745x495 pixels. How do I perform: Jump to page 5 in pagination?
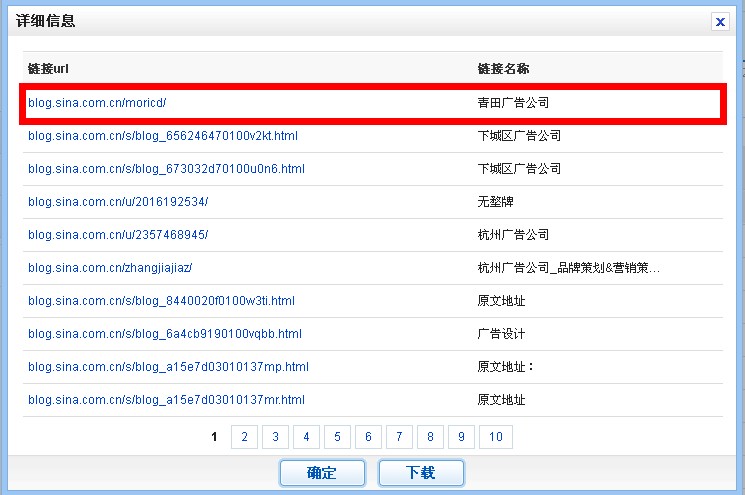(x=337, y=437)
